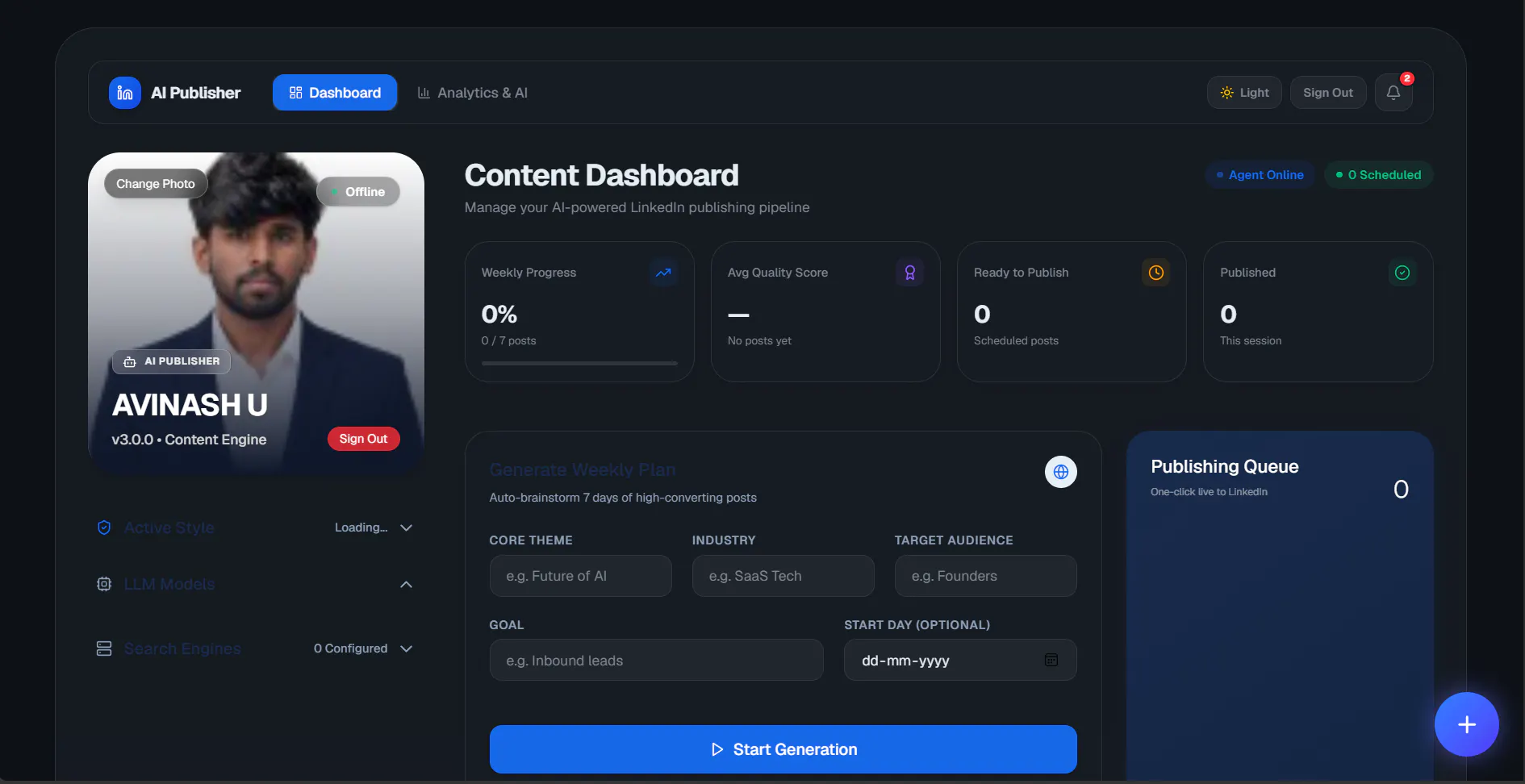Image resolution: width=1525 pixels, height=784 pixels.
Task: Click the Weekly Progress bar
Action: coord(579,364)
